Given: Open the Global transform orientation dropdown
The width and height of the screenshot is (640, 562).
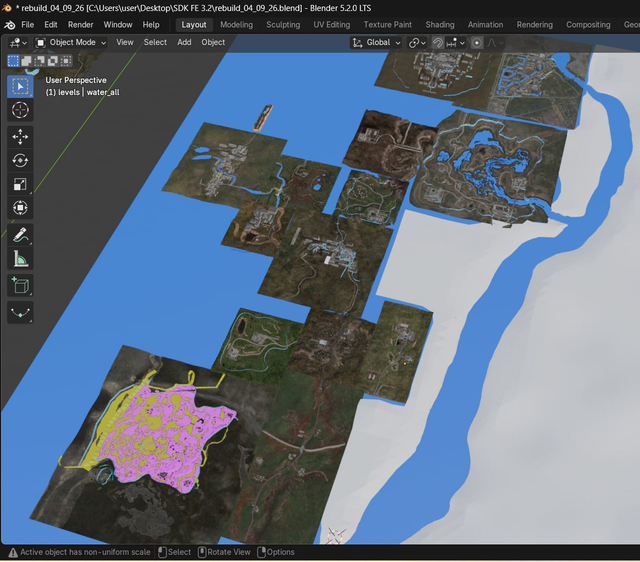Looking at the screenshot, I should coord(376,43).
